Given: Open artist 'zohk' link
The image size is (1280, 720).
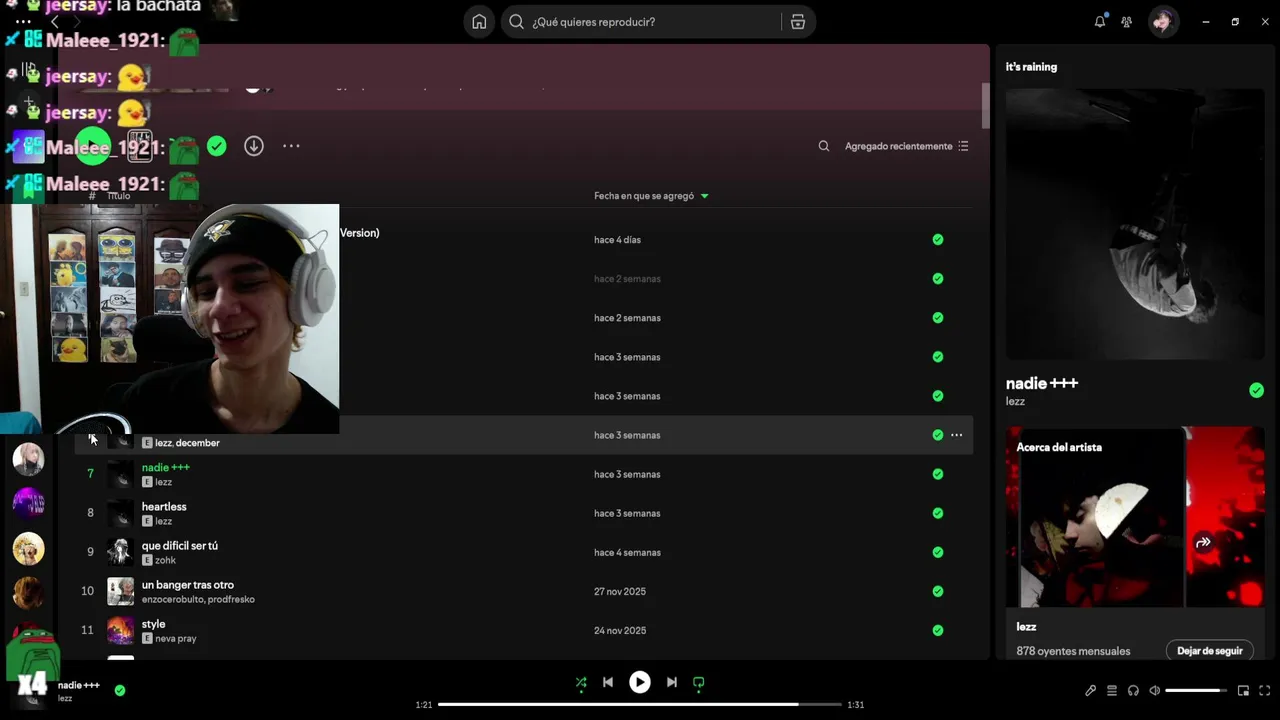Looking at the screenshot, I should (165, 560).
